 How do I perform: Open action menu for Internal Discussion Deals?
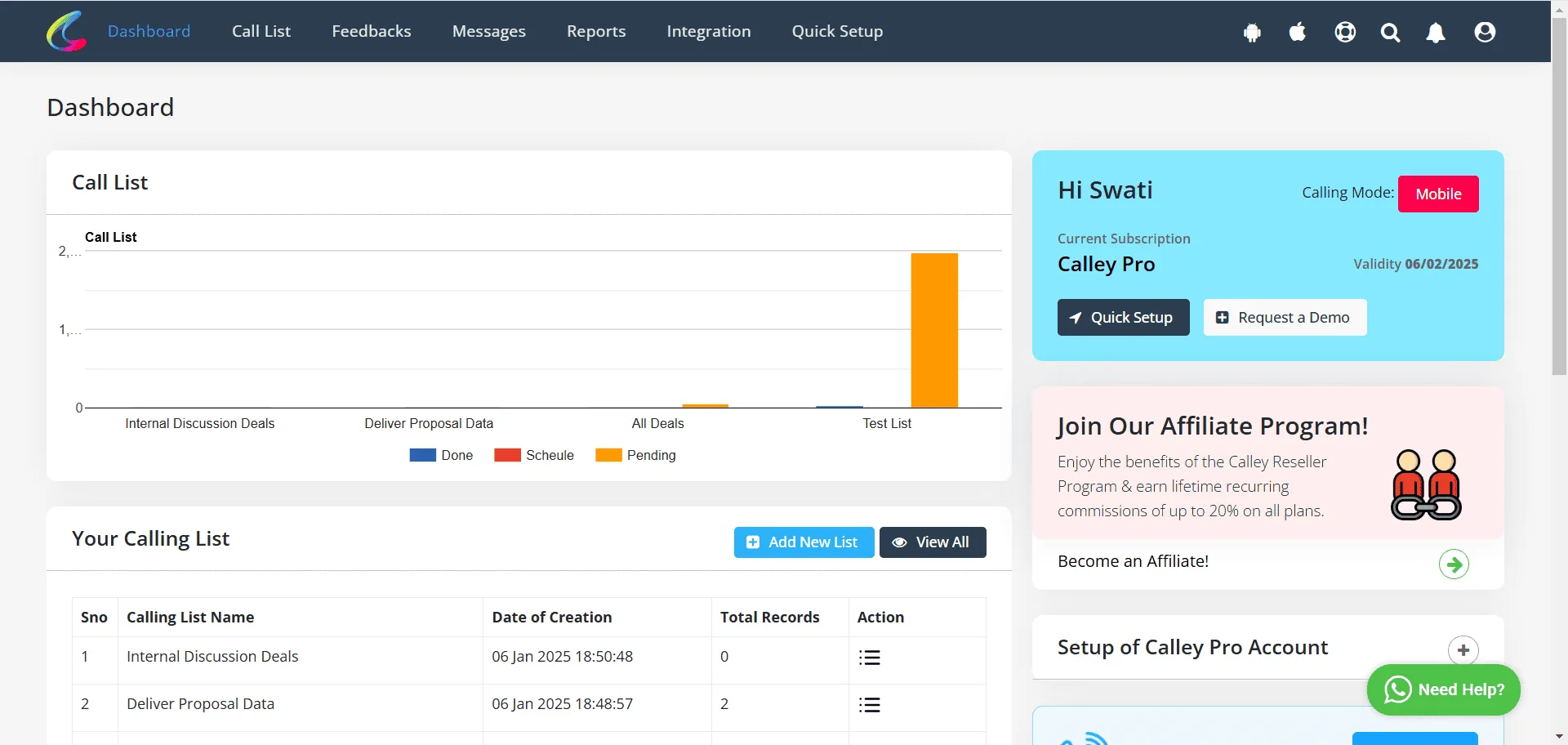pyautogui.click(x=870, y=658)
